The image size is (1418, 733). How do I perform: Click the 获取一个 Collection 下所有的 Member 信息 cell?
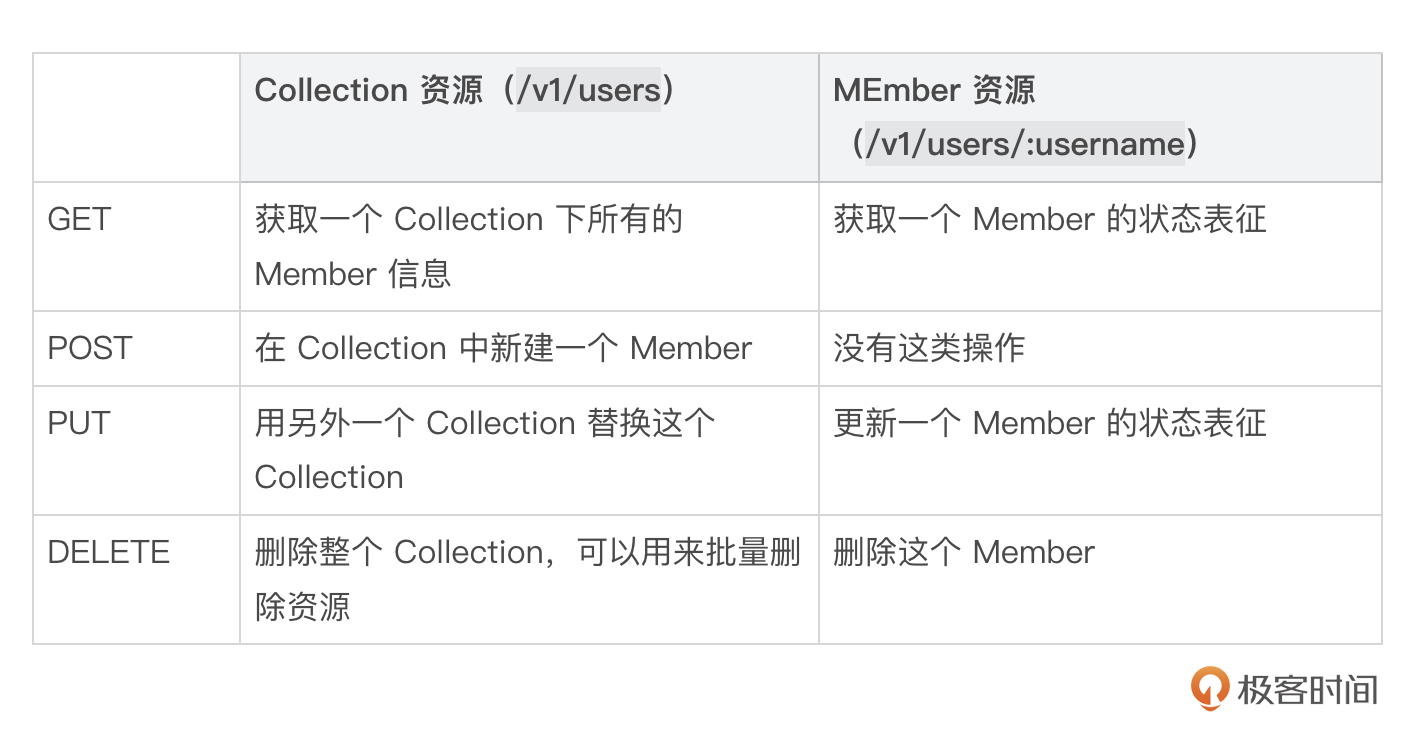tap(468, 246)
